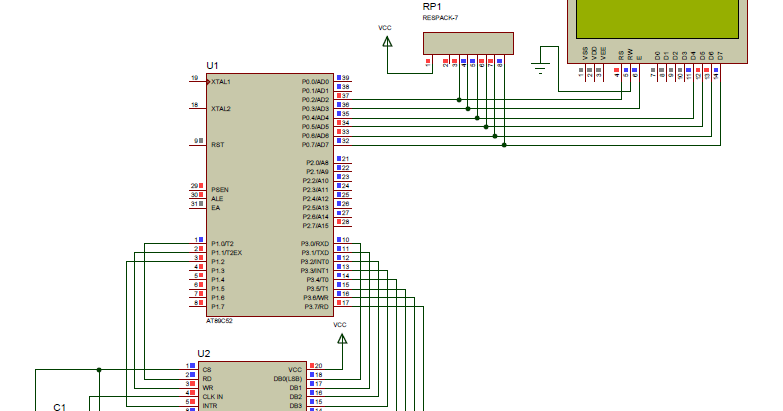Click the P1.2 pin label
Image resolution: width=783 pixels, height=411 pixels.
pyautogui.click(x=218, y=262)
